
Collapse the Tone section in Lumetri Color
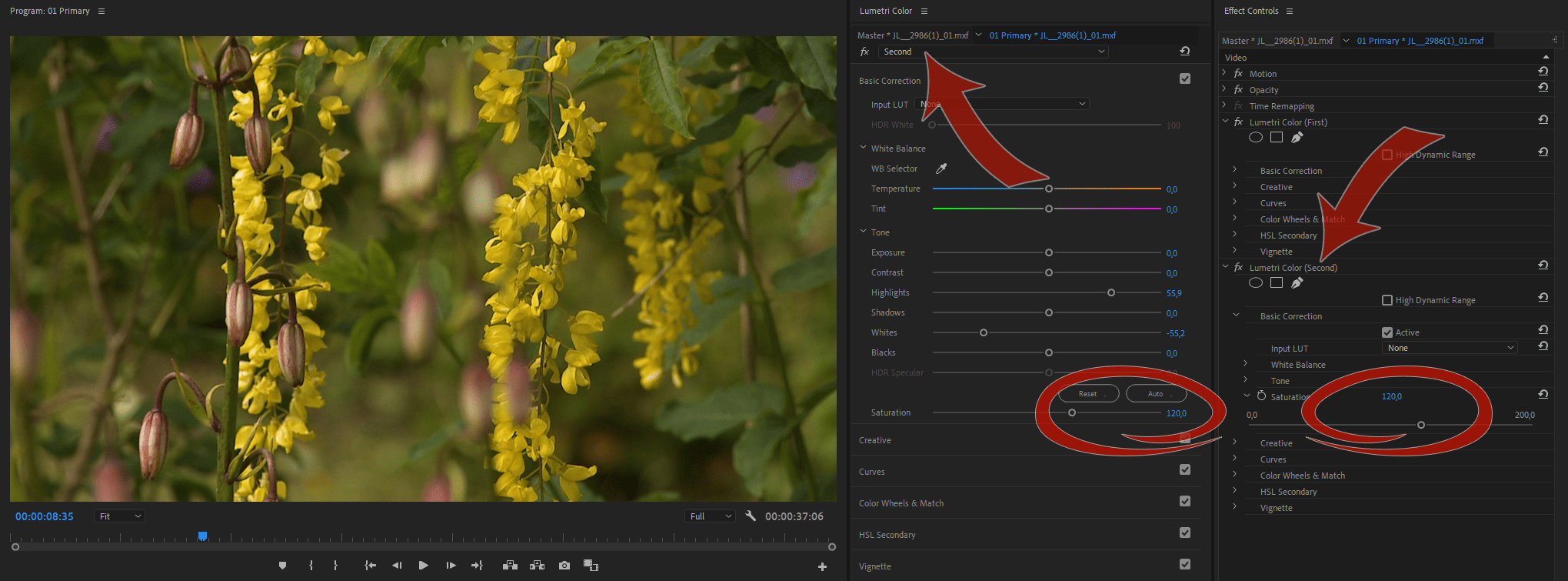(863, 231)
